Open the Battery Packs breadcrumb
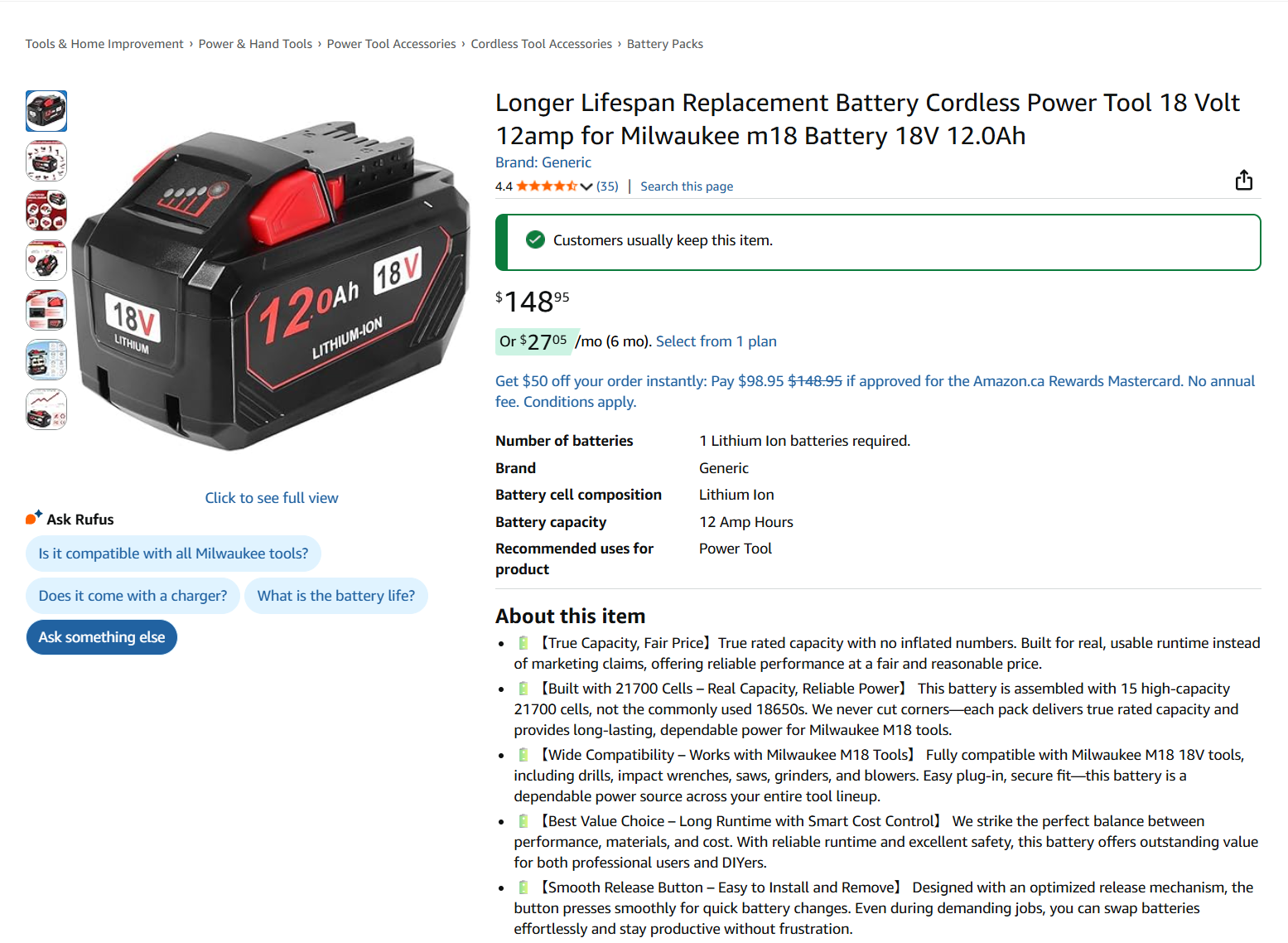The height and width of the screenshot is (943, 1288). click(664, 44)
